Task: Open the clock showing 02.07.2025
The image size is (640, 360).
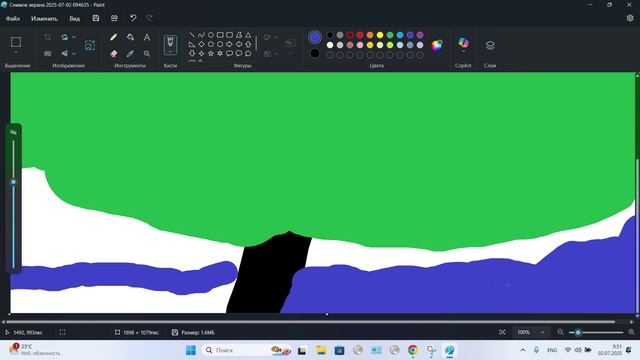Action: point(610,350)
